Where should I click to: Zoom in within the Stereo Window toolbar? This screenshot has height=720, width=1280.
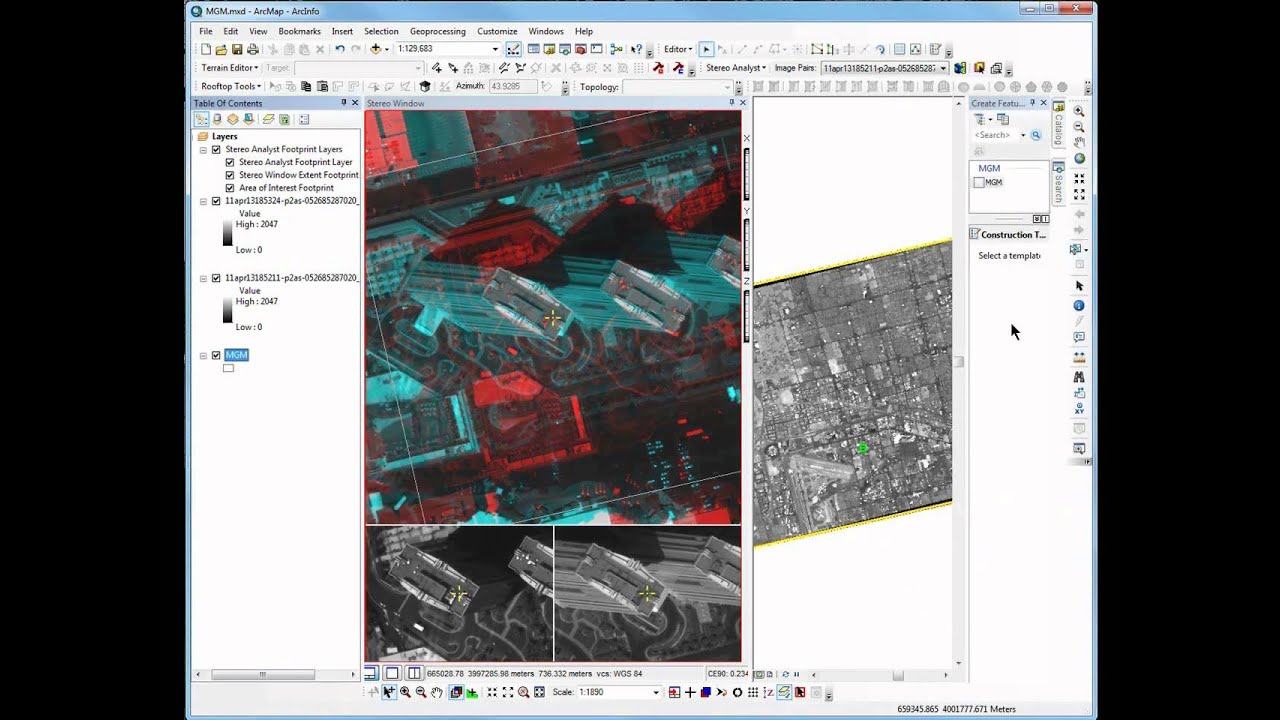tap(405, 692)
